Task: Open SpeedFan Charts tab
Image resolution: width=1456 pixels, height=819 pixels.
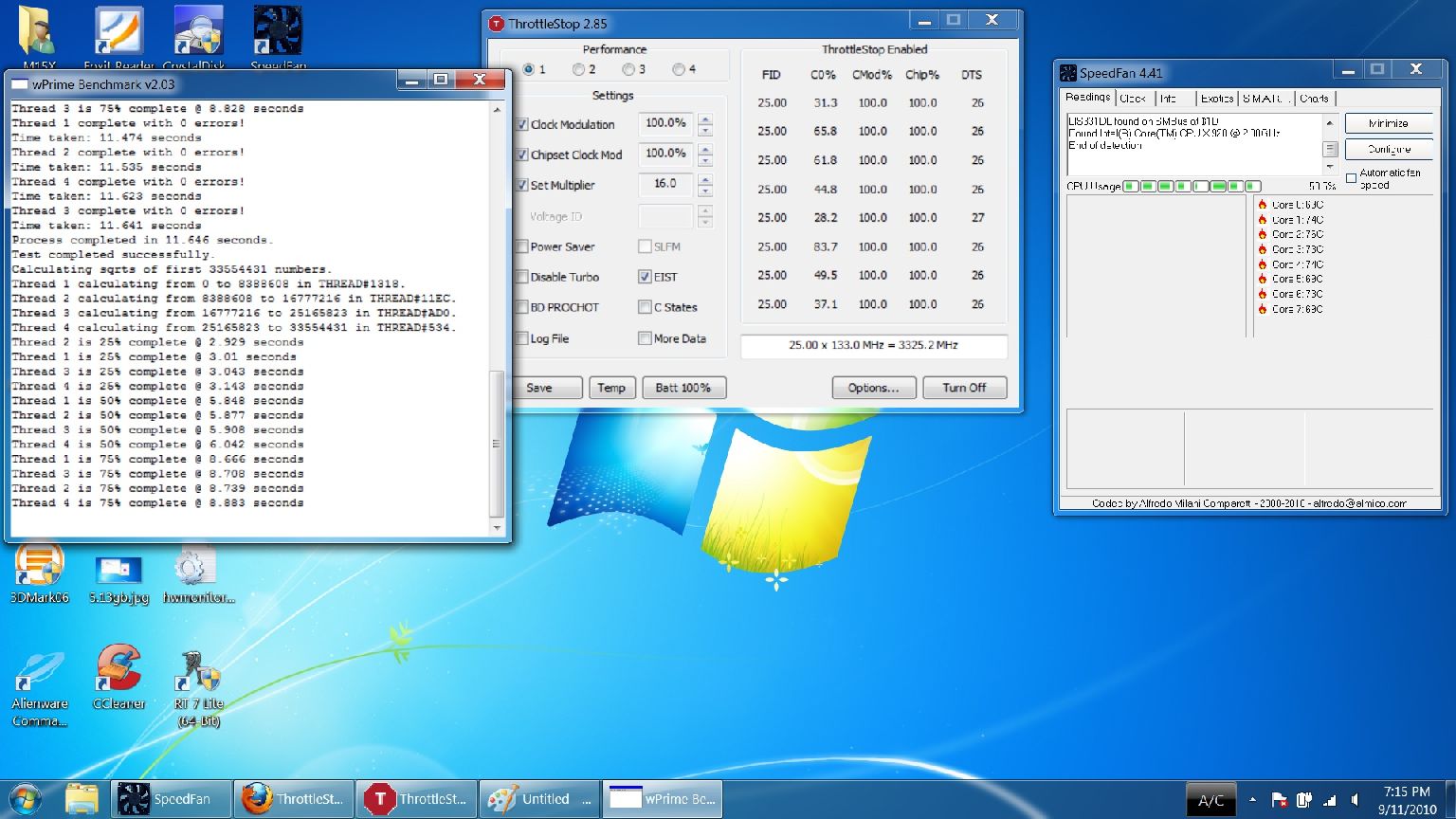Action: pyautogui.click(x=1314, y=99)
